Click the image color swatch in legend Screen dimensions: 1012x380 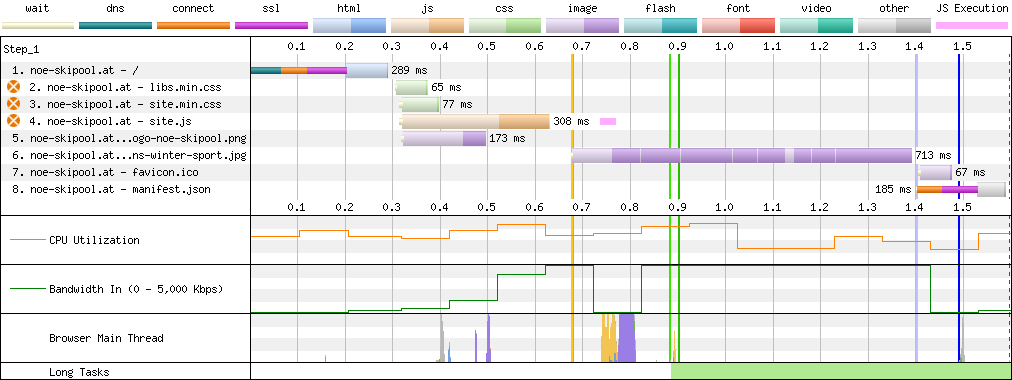[583, 26]
